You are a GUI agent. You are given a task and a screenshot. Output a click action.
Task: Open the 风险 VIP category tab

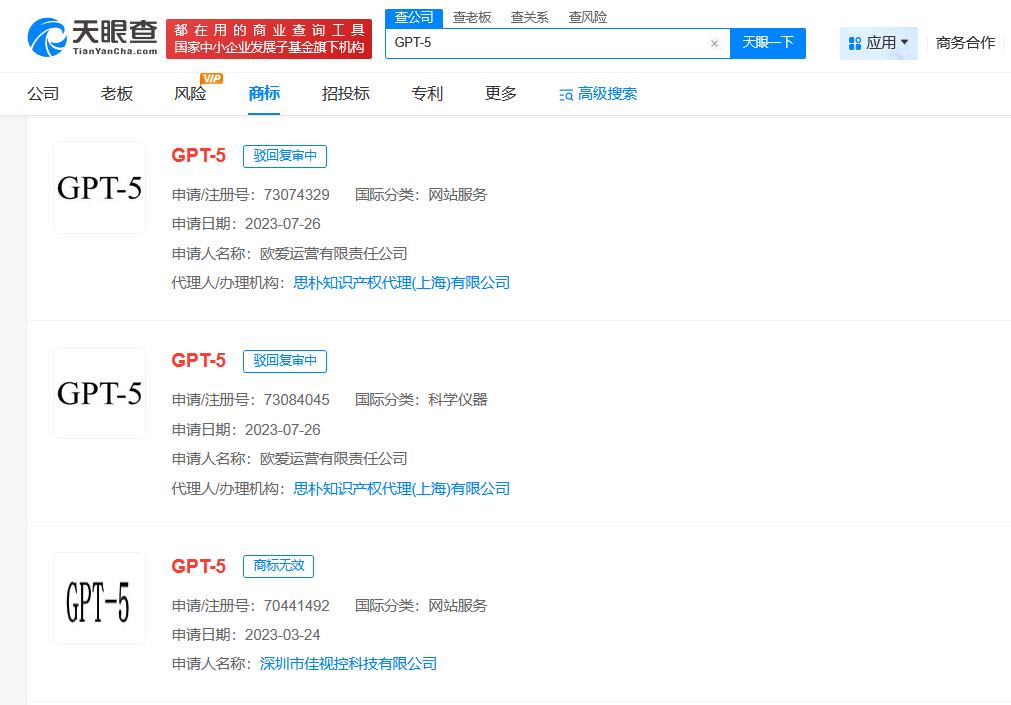(191, 94)
